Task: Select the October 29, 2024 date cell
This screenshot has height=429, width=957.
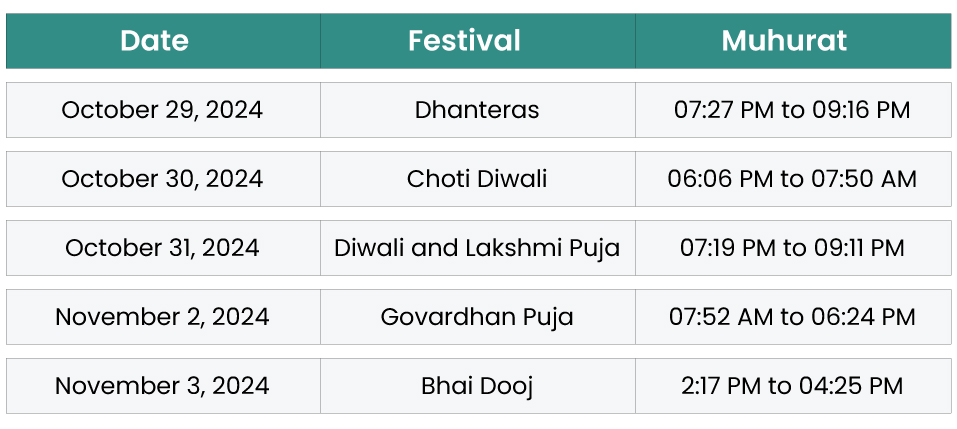Action: (x=162, y=110)
